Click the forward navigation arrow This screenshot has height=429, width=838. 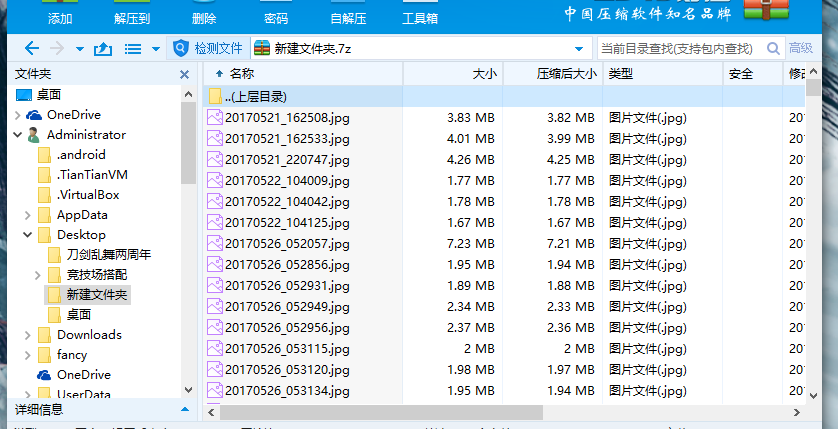(x=57, y=48)
